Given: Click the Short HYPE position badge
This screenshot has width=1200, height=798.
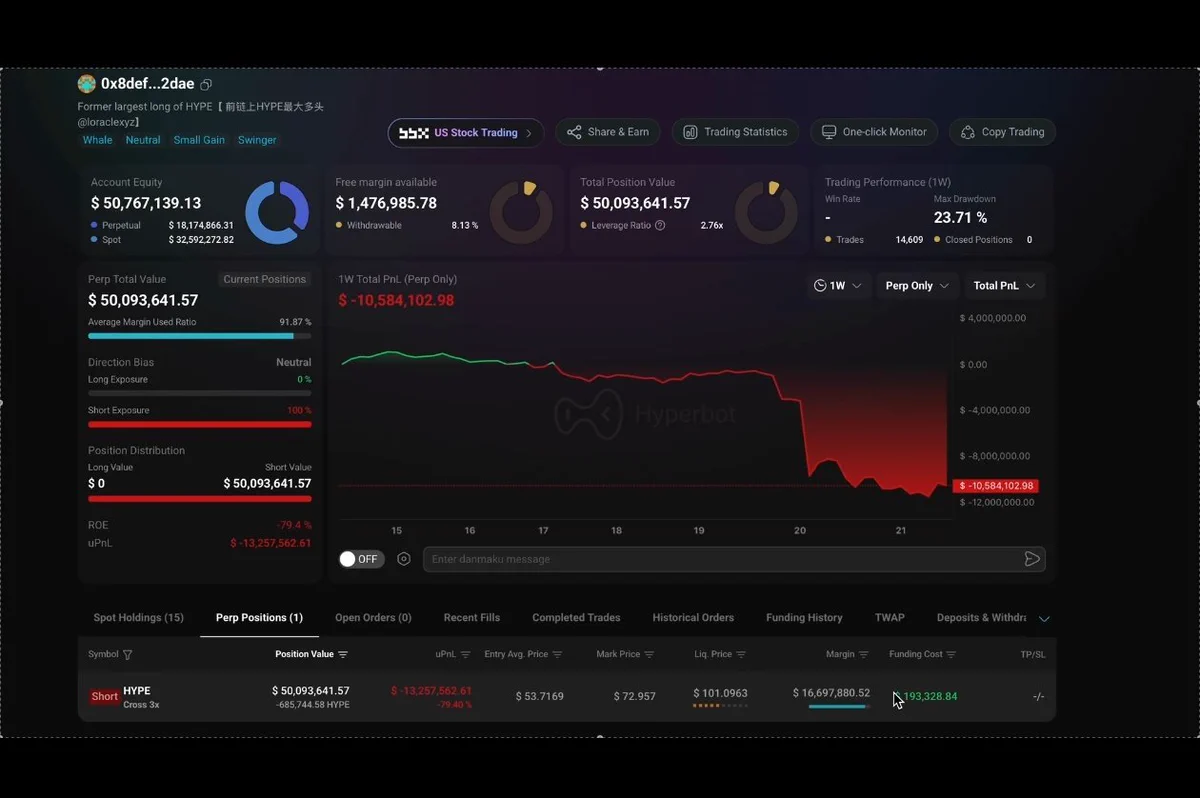Looking at the screenshot, I should click(104, 697).
